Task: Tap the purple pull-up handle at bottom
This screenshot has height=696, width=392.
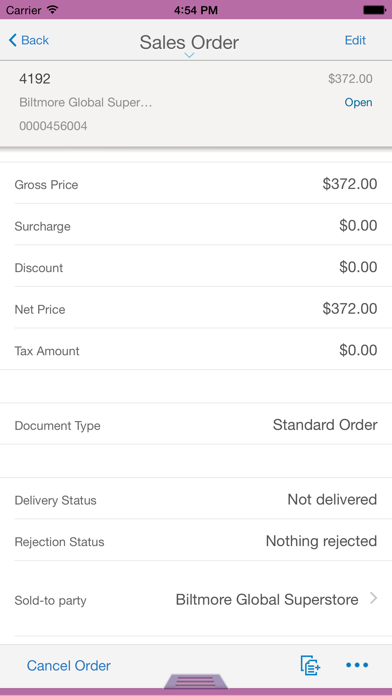Action: [196, 681]
